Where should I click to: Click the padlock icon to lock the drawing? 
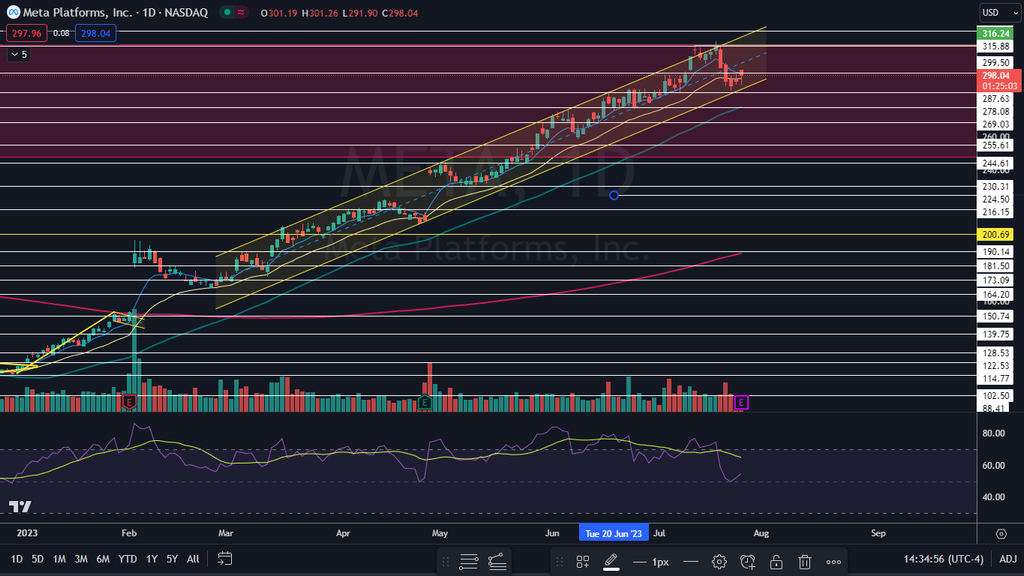776,562
